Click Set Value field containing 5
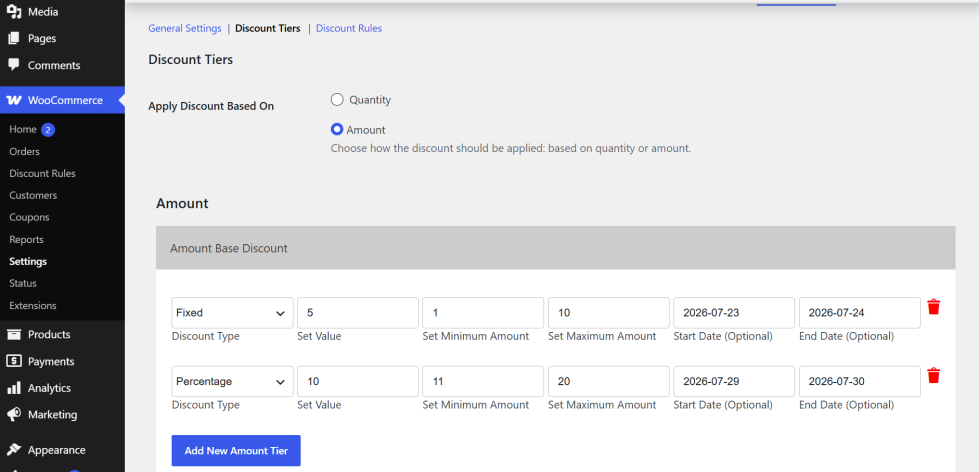The height and width of the screenshot is (472, 979). coord(358,313)
